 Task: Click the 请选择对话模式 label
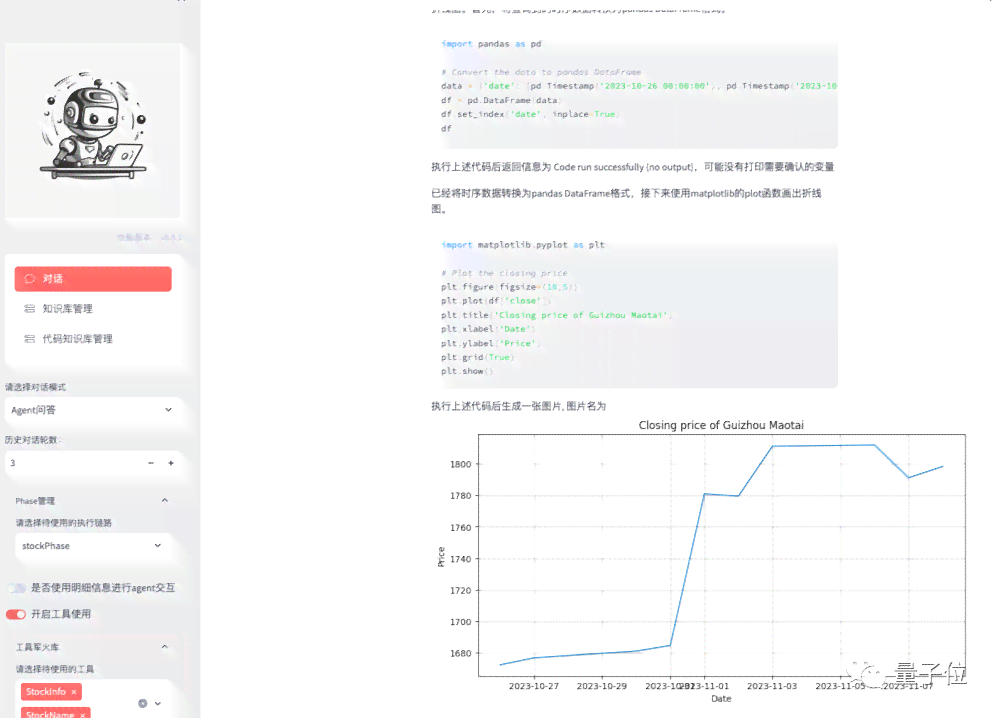coord(36,387)
